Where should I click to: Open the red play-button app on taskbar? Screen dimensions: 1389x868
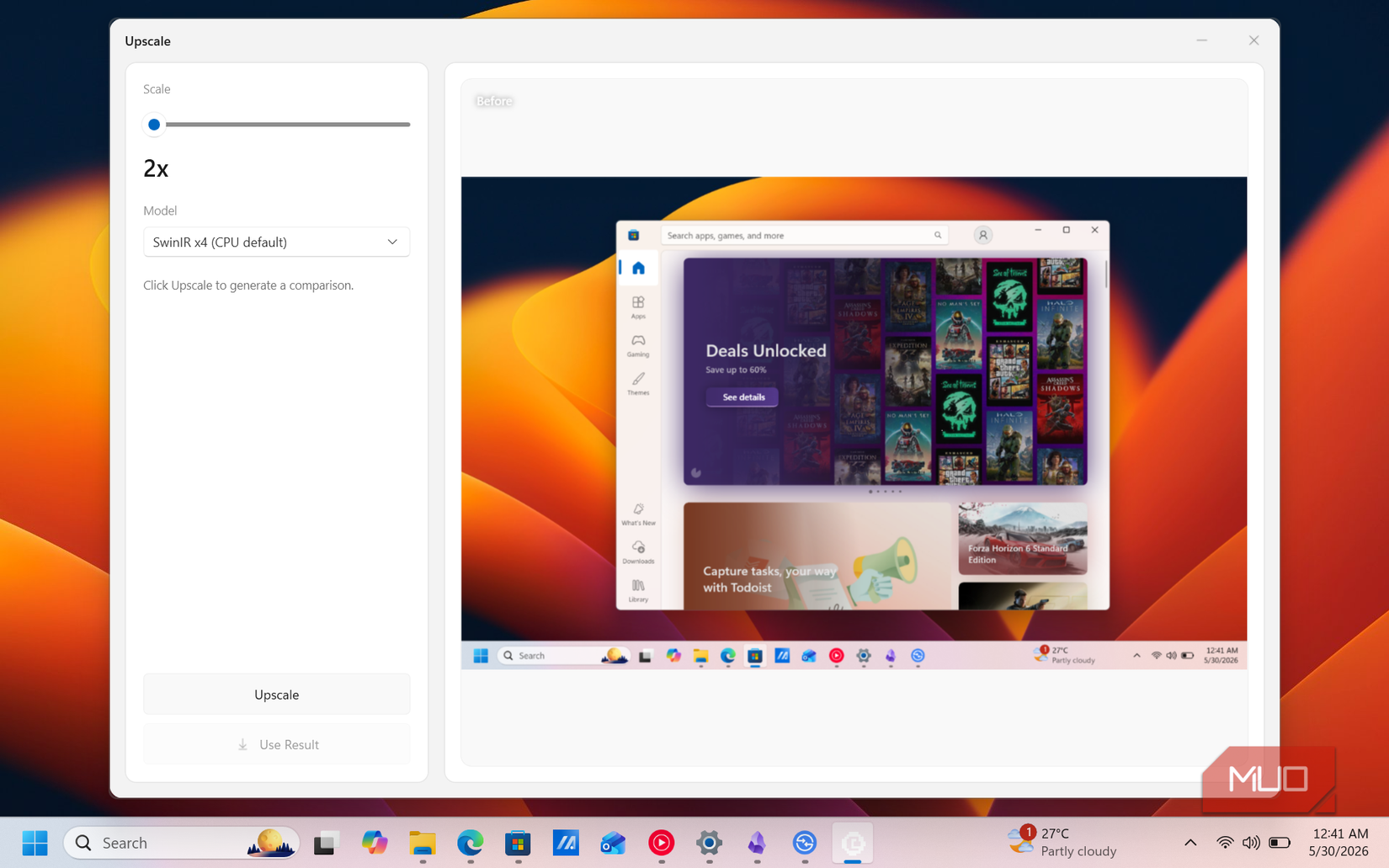pyautogui.click(x=662, y=843)
